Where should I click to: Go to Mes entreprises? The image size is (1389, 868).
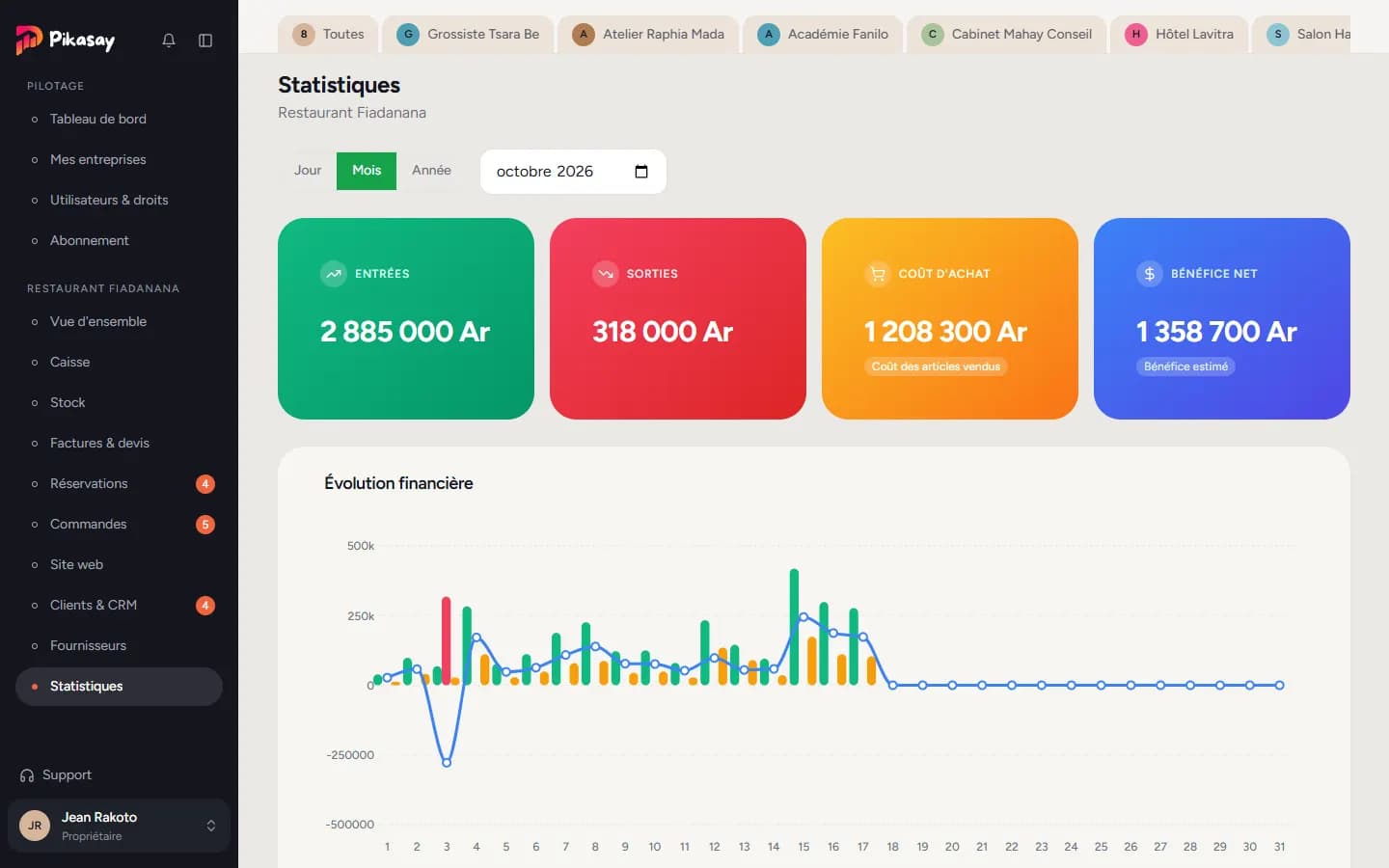tap(119, 160)
